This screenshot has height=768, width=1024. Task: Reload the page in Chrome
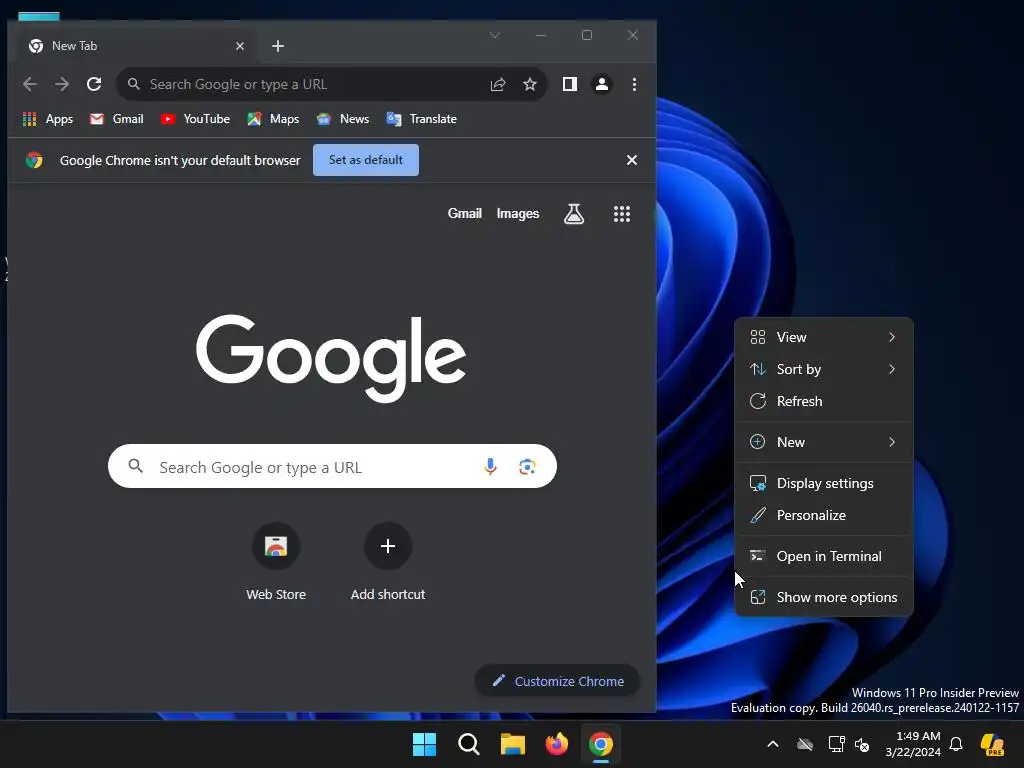[x=94, y=84]
